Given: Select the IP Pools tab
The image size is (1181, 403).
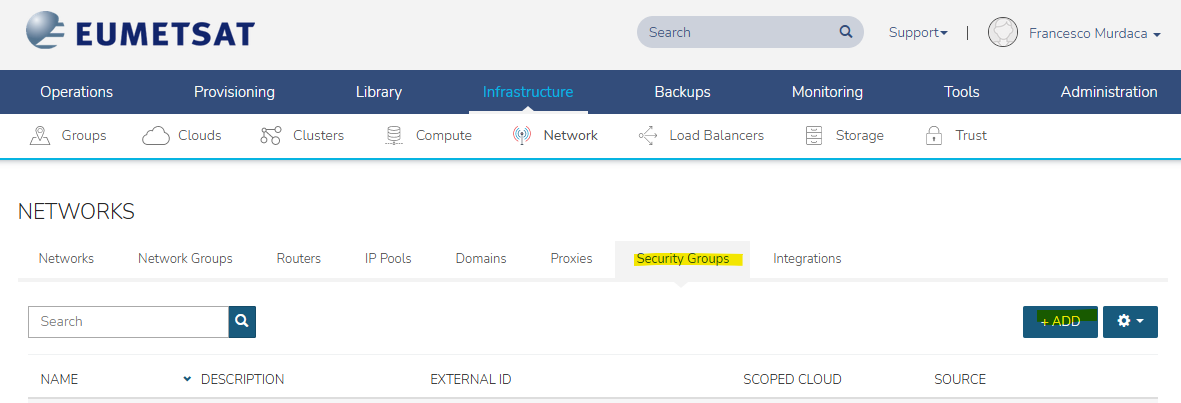Looking at the screenshot, I should pyautogui.click(x=388, y=259).
